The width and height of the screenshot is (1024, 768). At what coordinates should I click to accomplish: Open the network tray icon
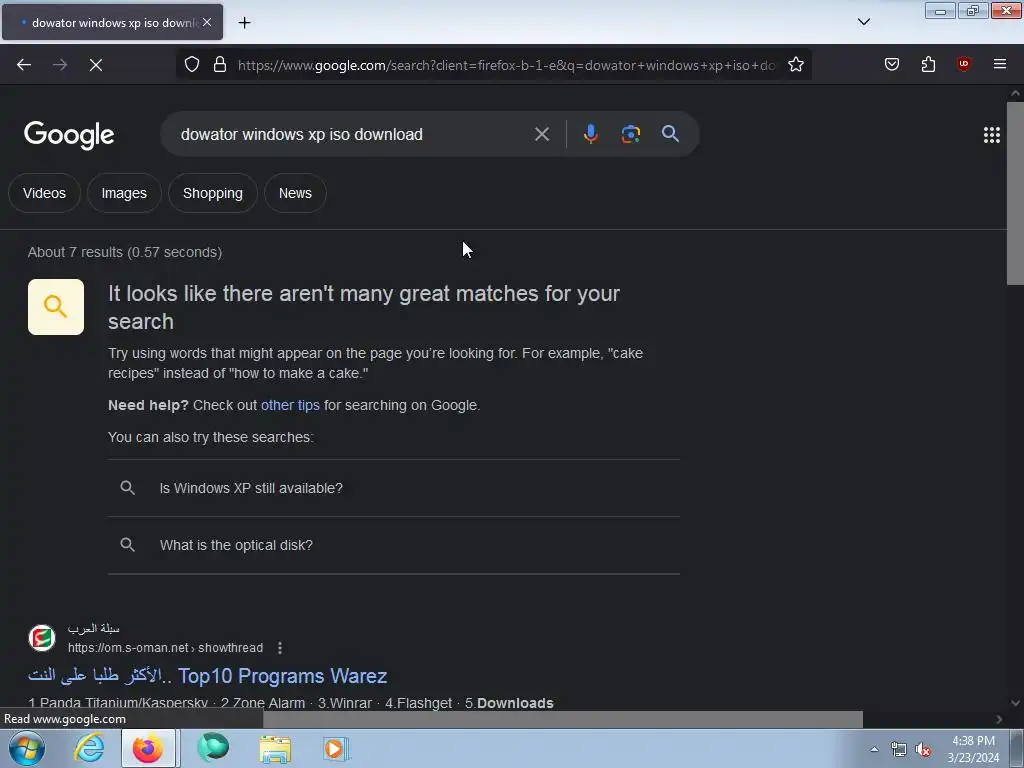pos(899,750)
